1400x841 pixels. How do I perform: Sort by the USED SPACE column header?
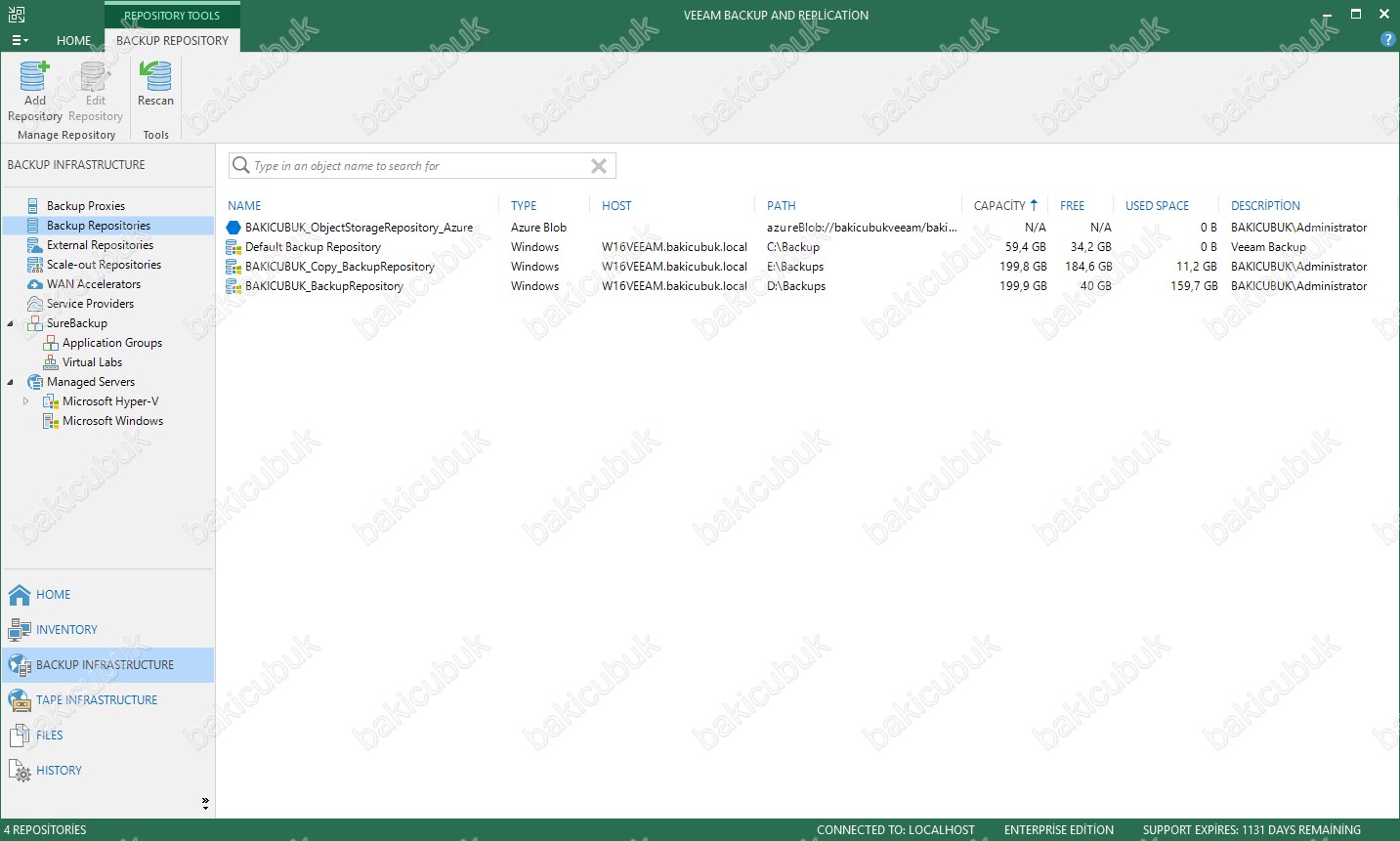coord(1157,206)
